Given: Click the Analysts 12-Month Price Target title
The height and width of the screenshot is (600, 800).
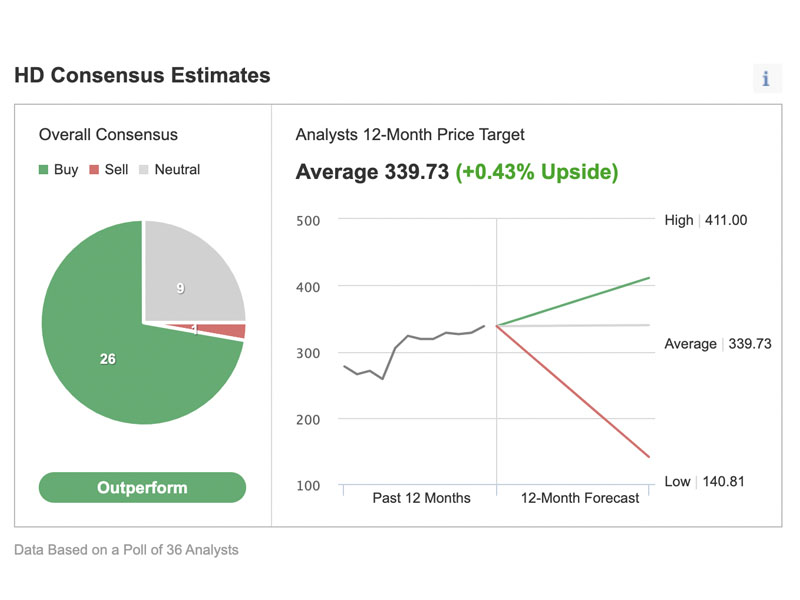Looking at the screenshot, I should point(410,134).
